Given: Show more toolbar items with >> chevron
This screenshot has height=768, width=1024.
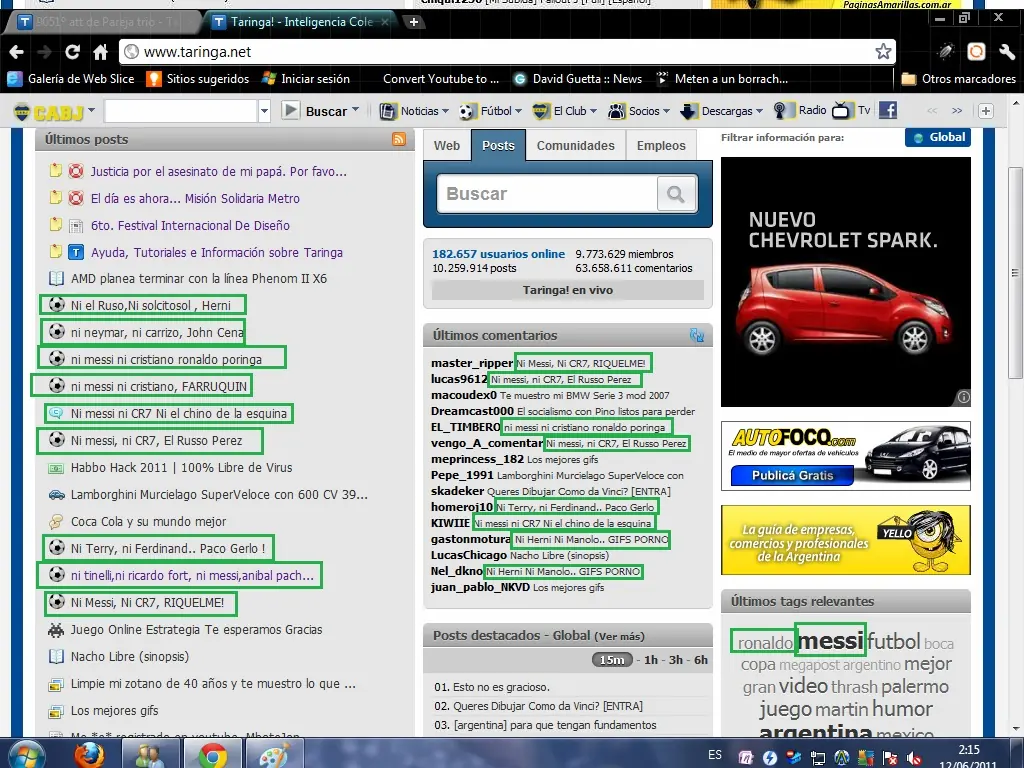Looking at the screenshot, I should pyautogui.click(x=957, y=111).
